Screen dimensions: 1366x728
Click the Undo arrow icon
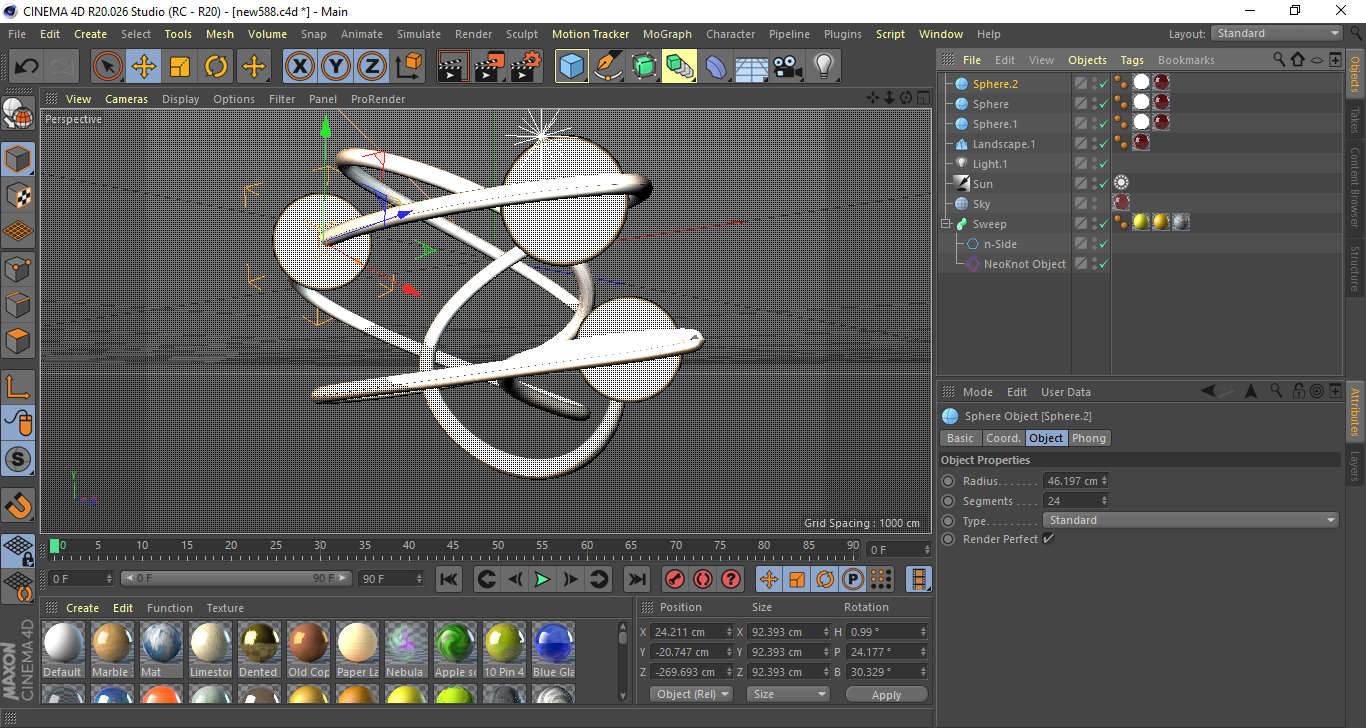pyautogui.click(x=27, y=67)
